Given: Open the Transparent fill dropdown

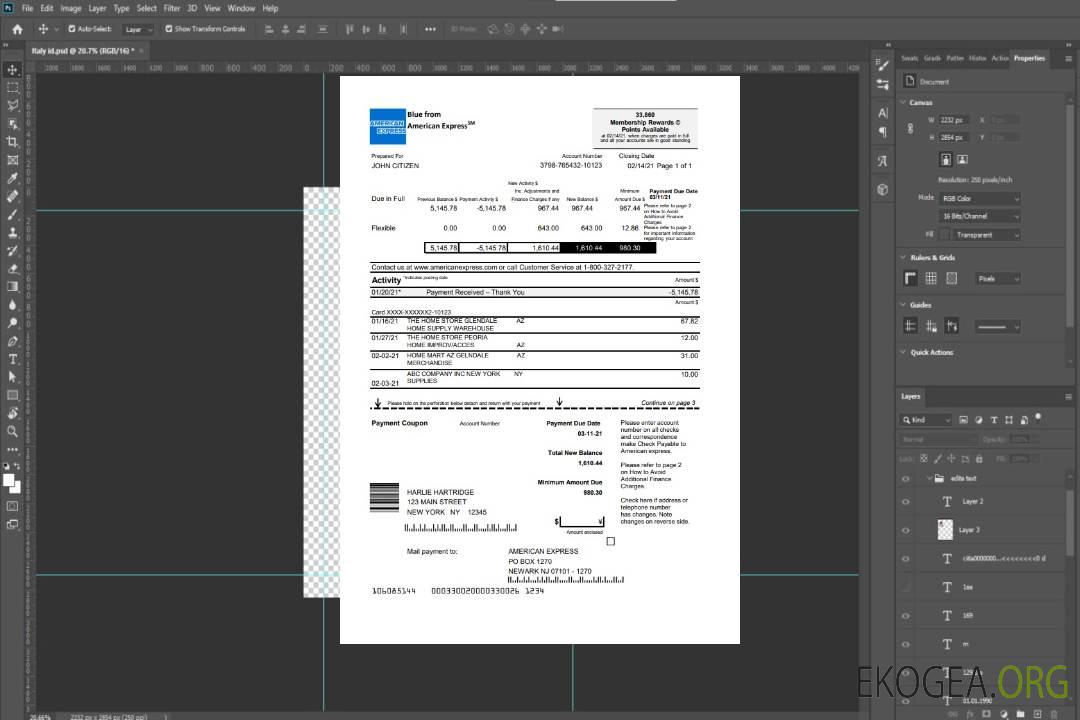Looking at the screenshot, I should coord(986,235).
